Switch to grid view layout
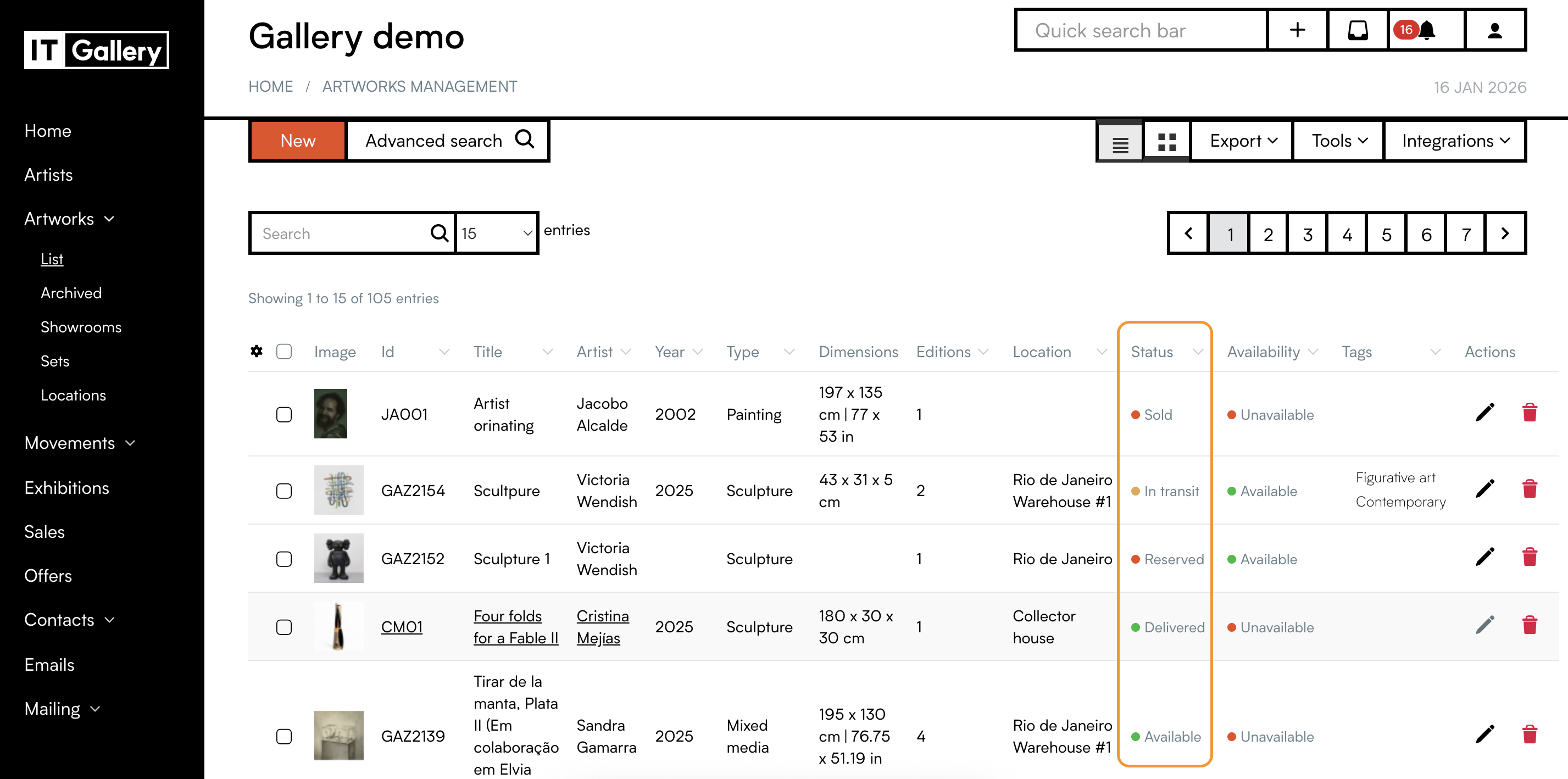This screenshot has width=1568, height=779. (x=1166, y=142)
